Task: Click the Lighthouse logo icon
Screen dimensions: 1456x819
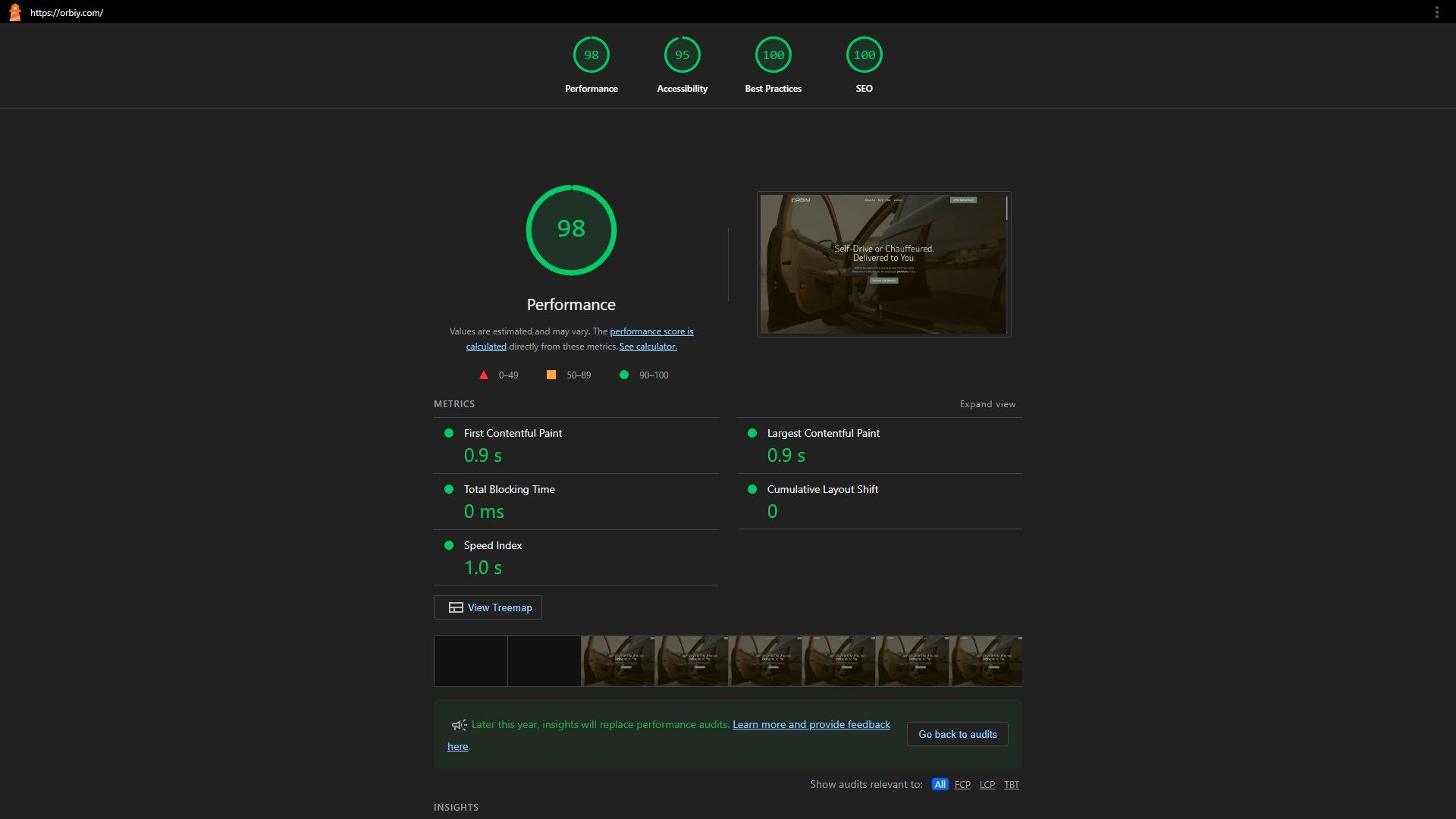Action: tap(14, 12)
